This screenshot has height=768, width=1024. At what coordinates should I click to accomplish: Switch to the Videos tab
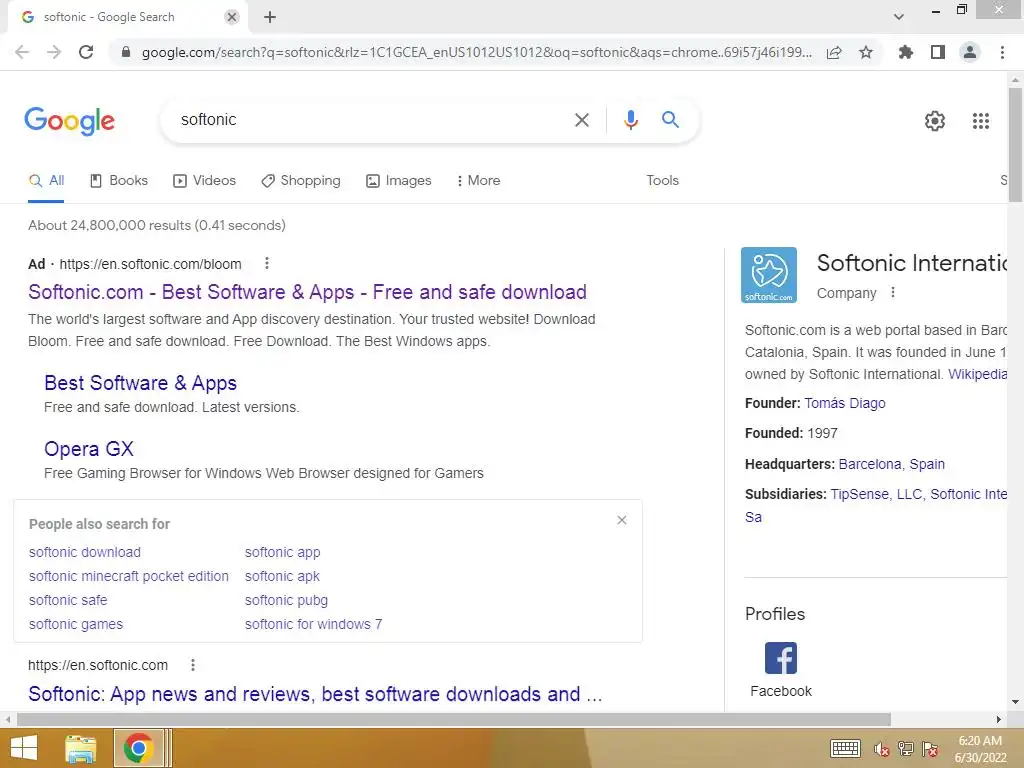click(204, 181)
